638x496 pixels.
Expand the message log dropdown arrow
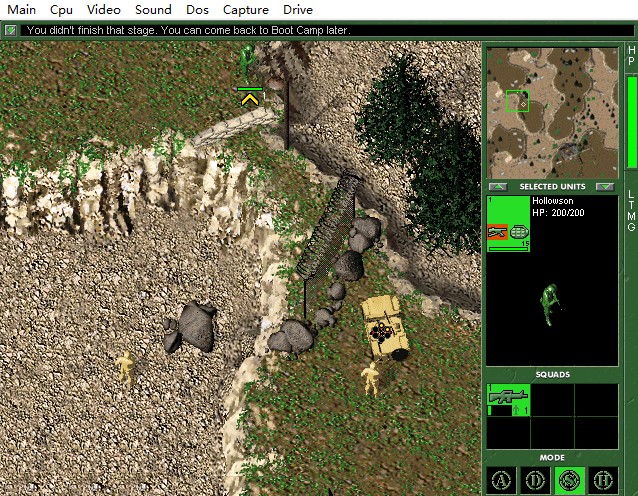[x=11, y=30]
